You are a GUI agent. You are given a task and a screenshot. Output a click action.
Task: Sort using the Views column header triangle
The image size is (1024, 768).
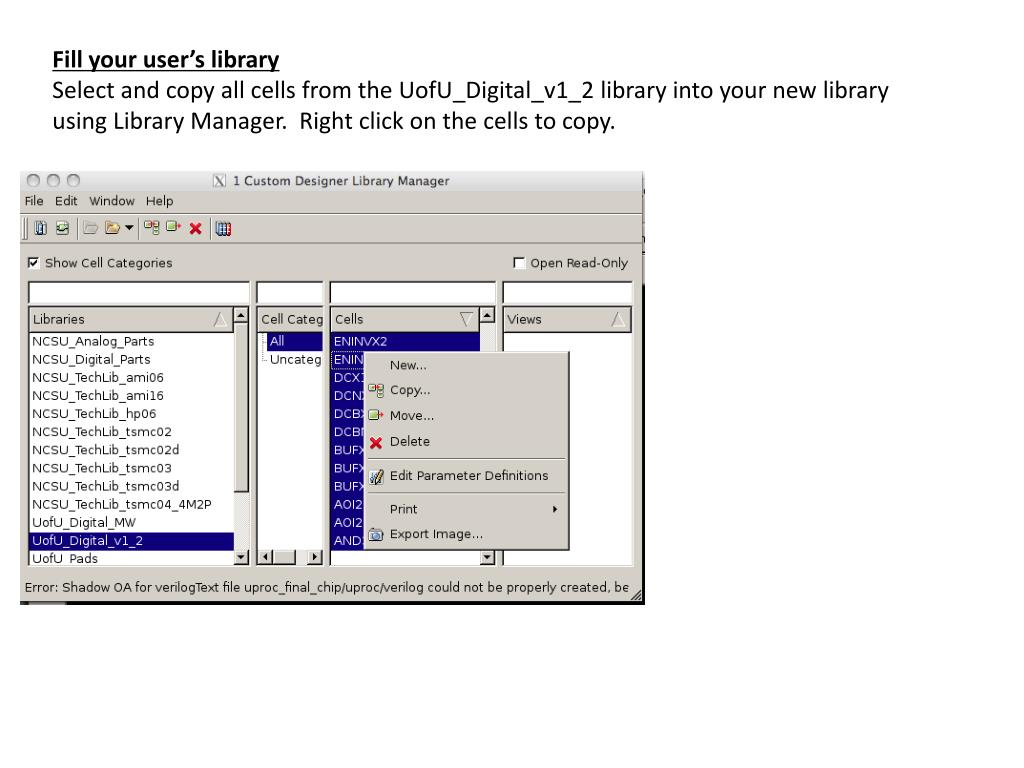click(x=618, y=319)
